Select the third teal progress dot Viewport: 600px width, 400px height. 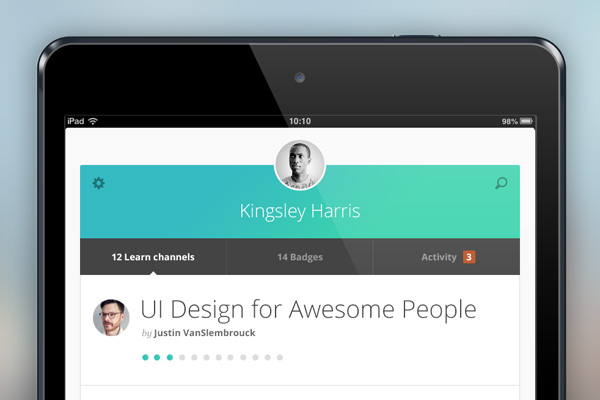(x=170, y=357)
